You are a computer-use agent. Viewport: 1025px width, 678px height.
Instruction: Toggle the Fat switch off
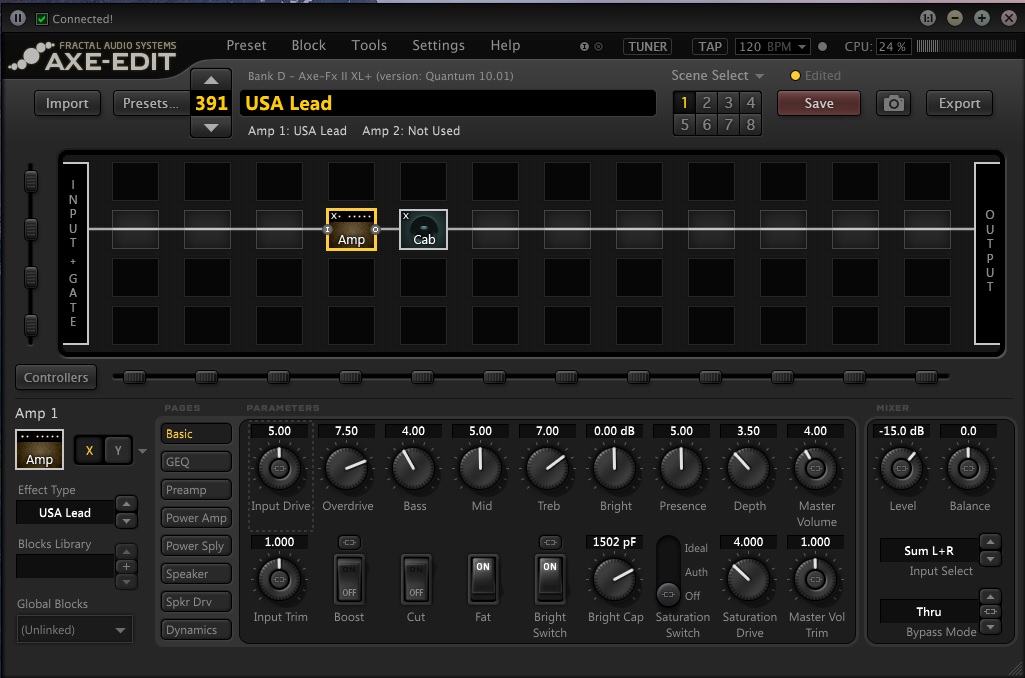482,579
